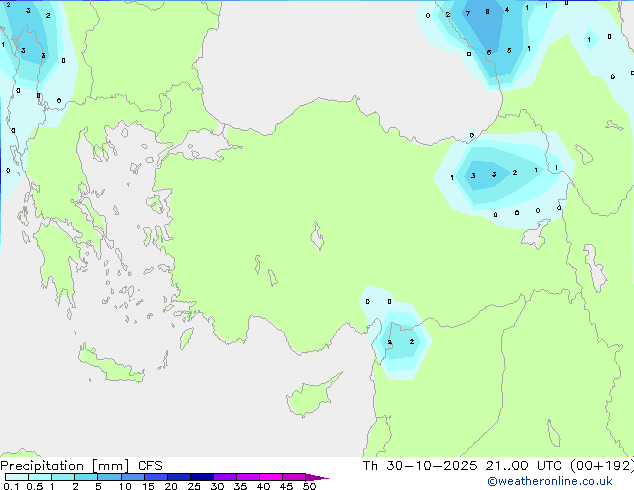Click the "[mm]" unit label
This screenshot has height=490, width=634.
click(111, 466)
